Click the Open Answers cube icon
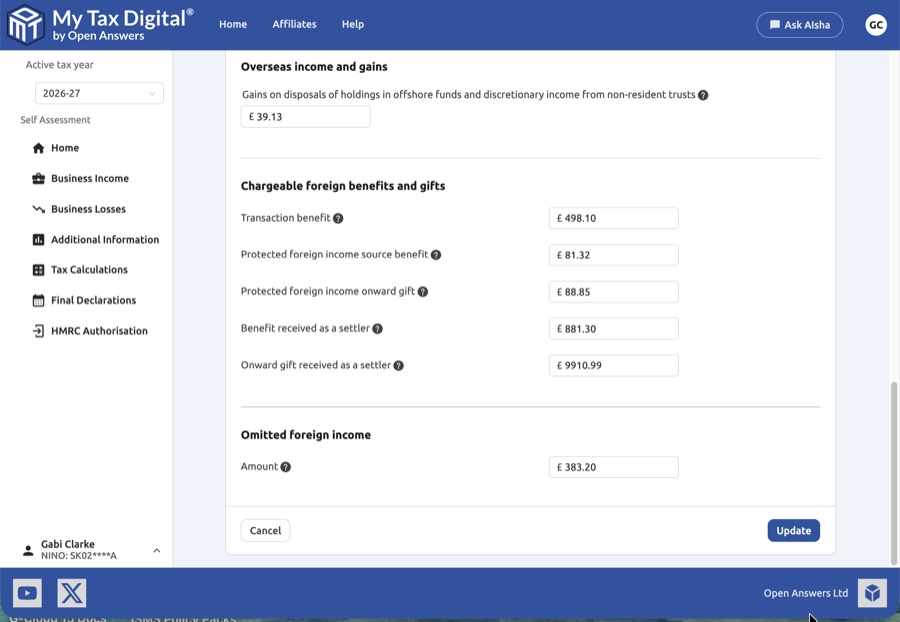The width and height of the screenshot is (900, 622). click(872, 593)
